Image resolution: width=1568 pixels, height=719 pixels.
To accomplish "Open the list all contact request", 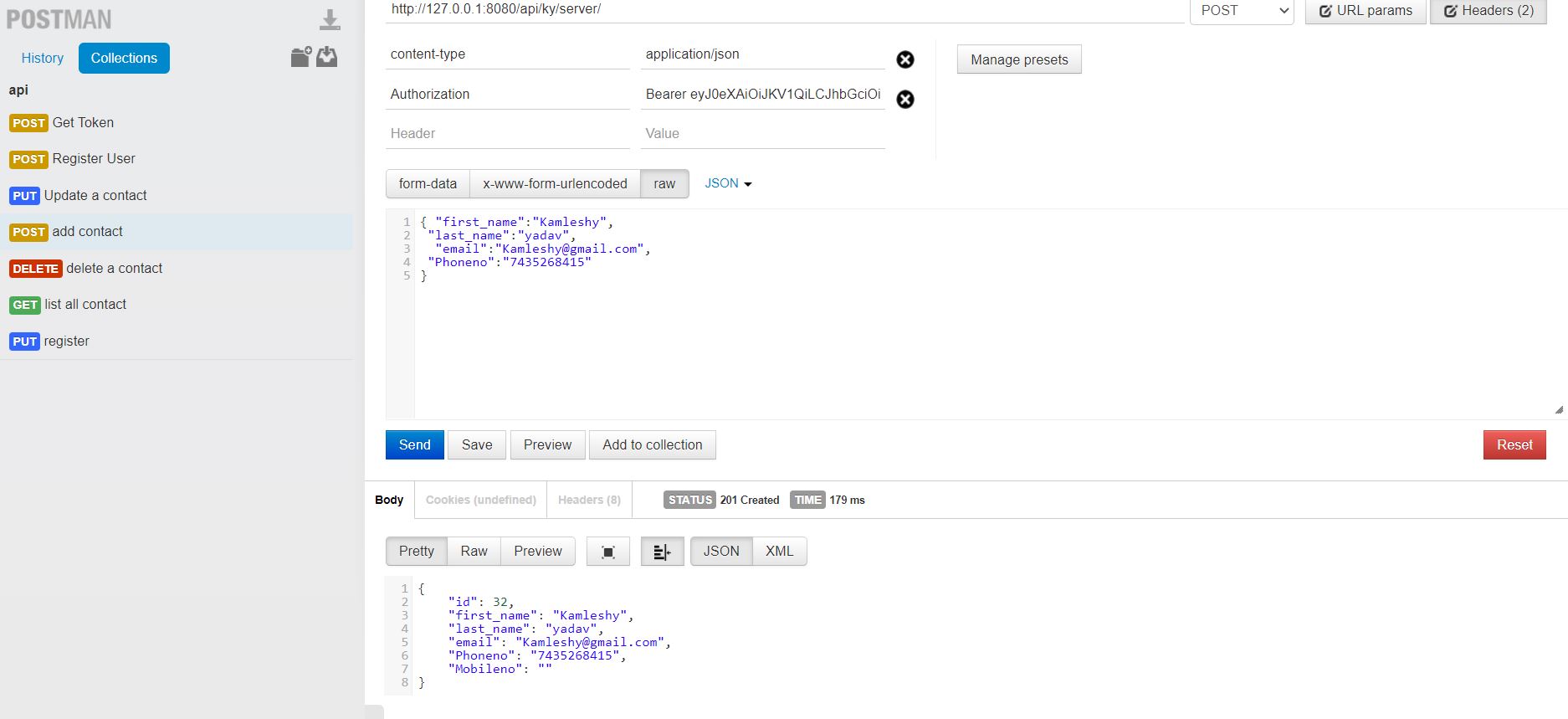I will pos(177,305).
